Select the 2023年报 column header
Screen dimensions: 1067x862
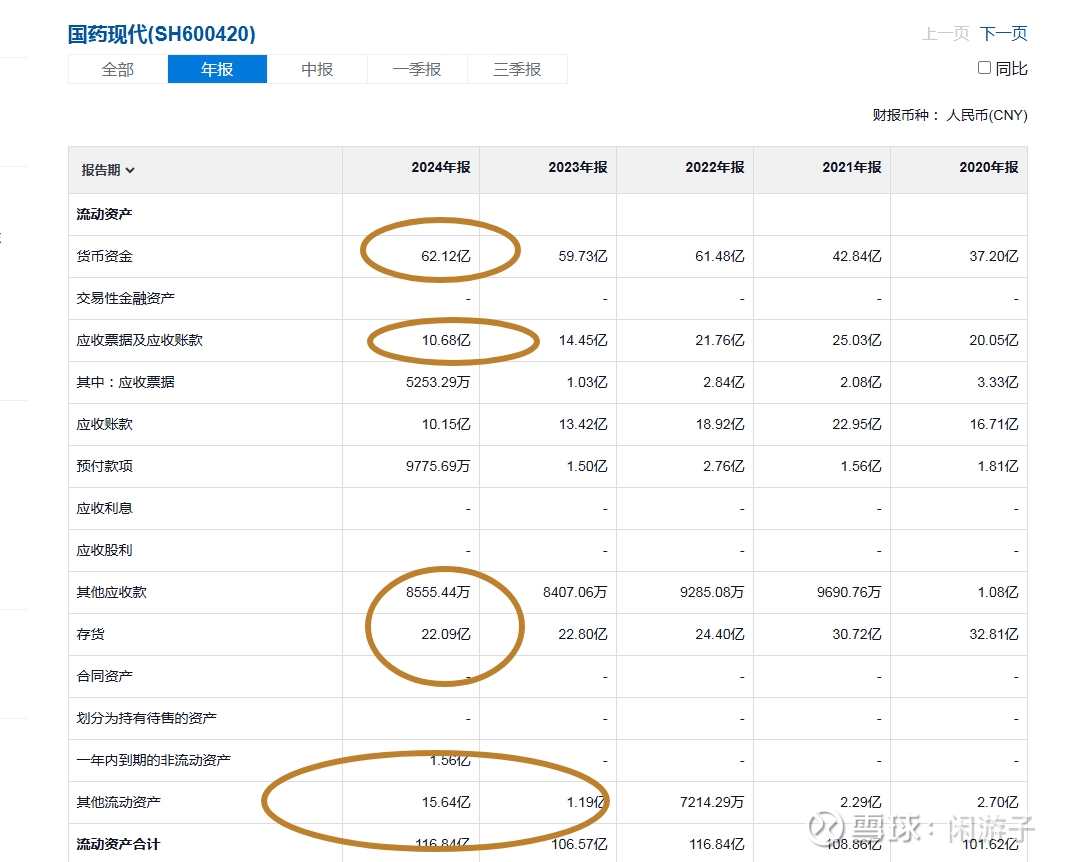(577, 168)
